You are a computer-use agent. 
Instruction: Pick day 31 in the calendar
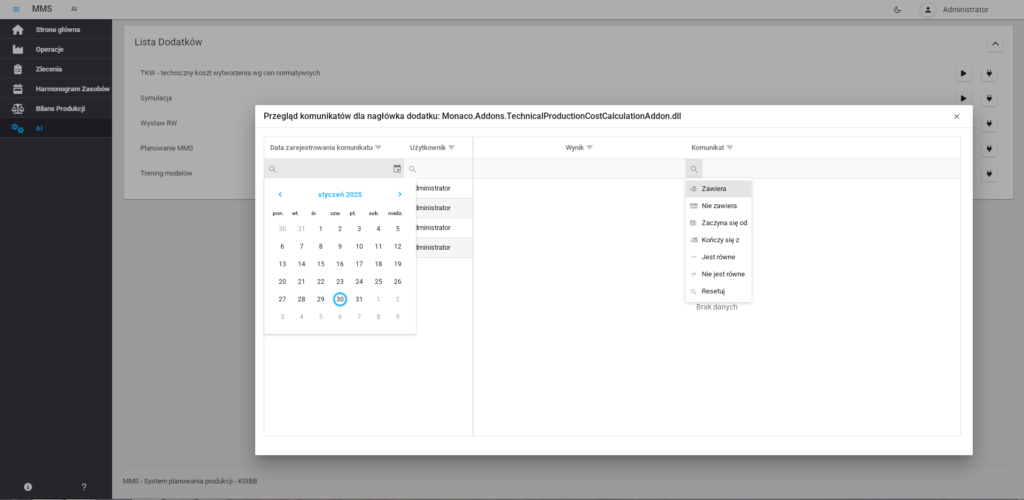[x=359, y=299]
